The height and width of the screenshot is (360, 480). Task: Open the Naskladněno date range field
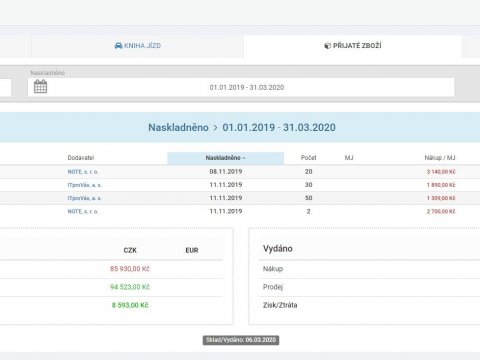241,87
